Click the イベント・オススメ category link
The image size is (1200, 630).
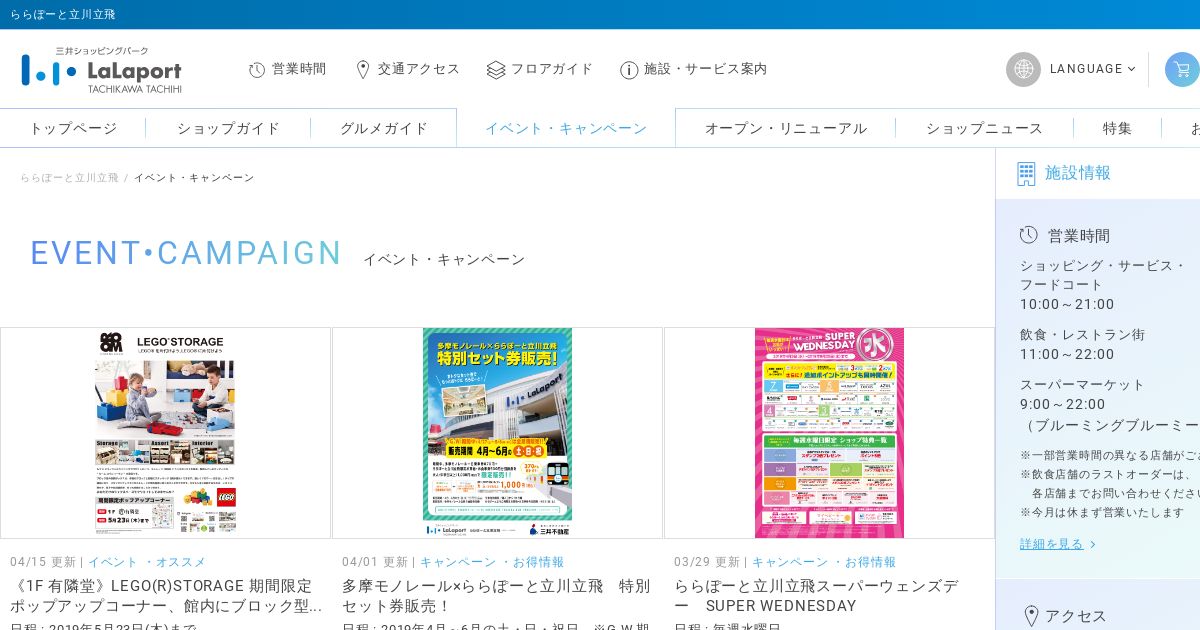coord(147,562)
